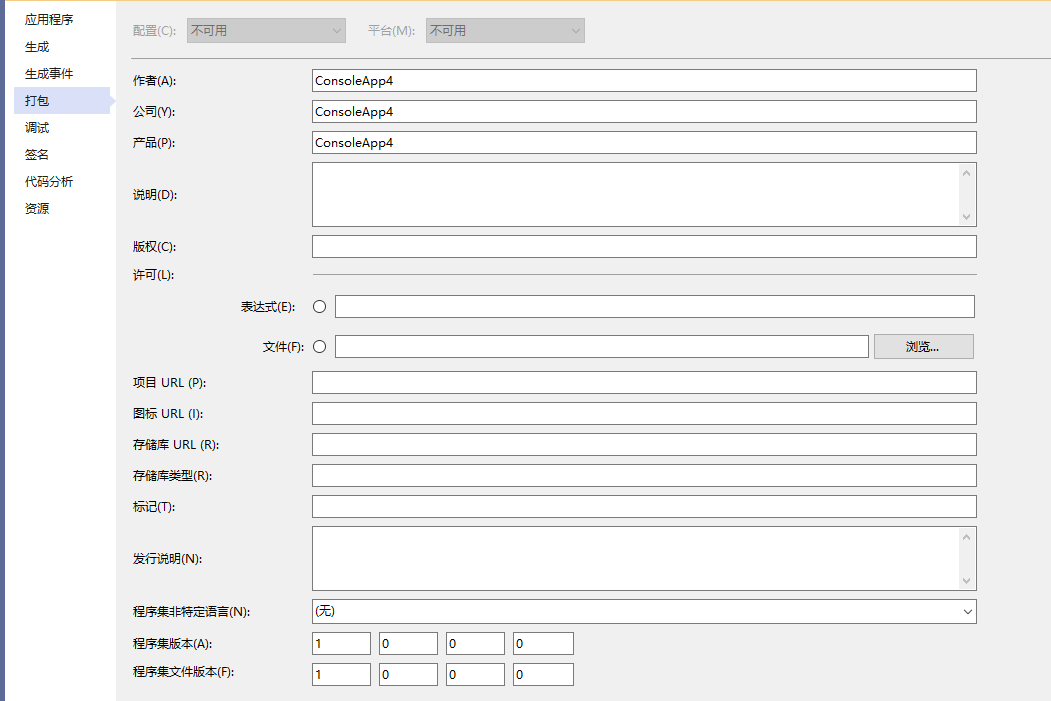Click the 项目 URL input field
The height and width of the screenshot is (701, 1051).
point(644,382)
